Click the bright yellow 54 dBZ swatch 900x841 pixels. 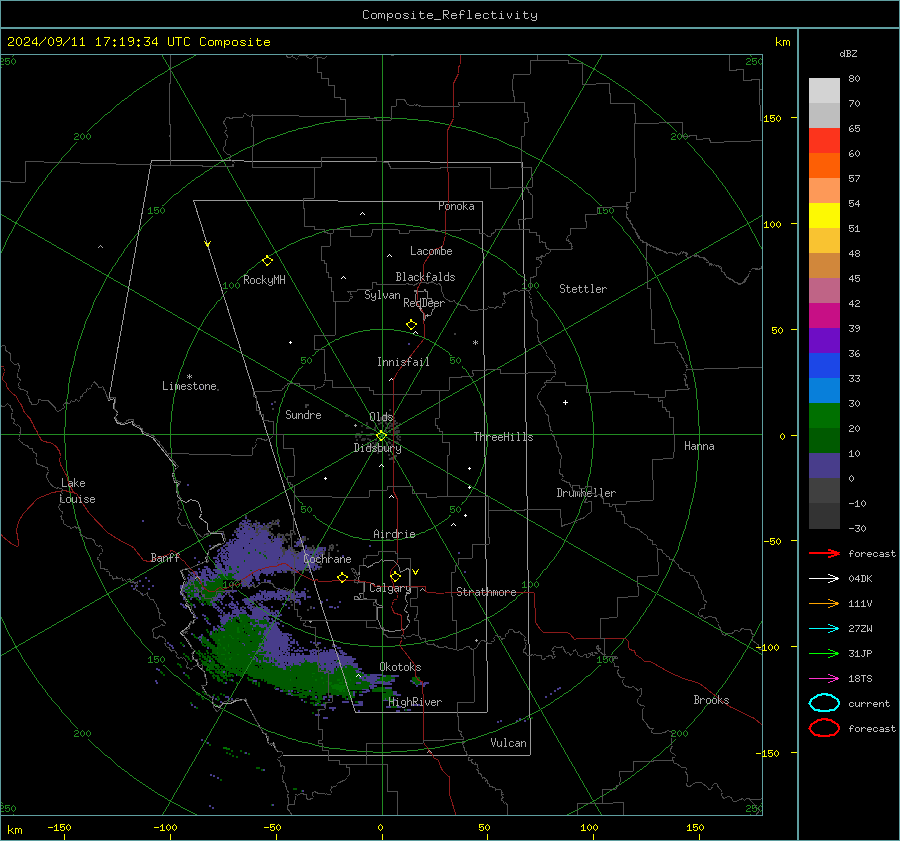824,216
